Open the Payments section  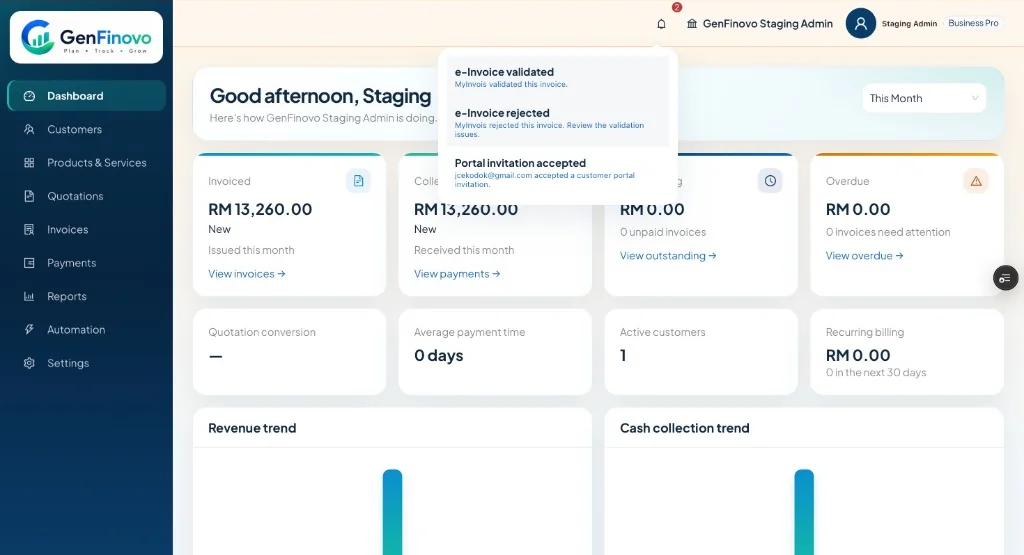[x=86, y=262]
